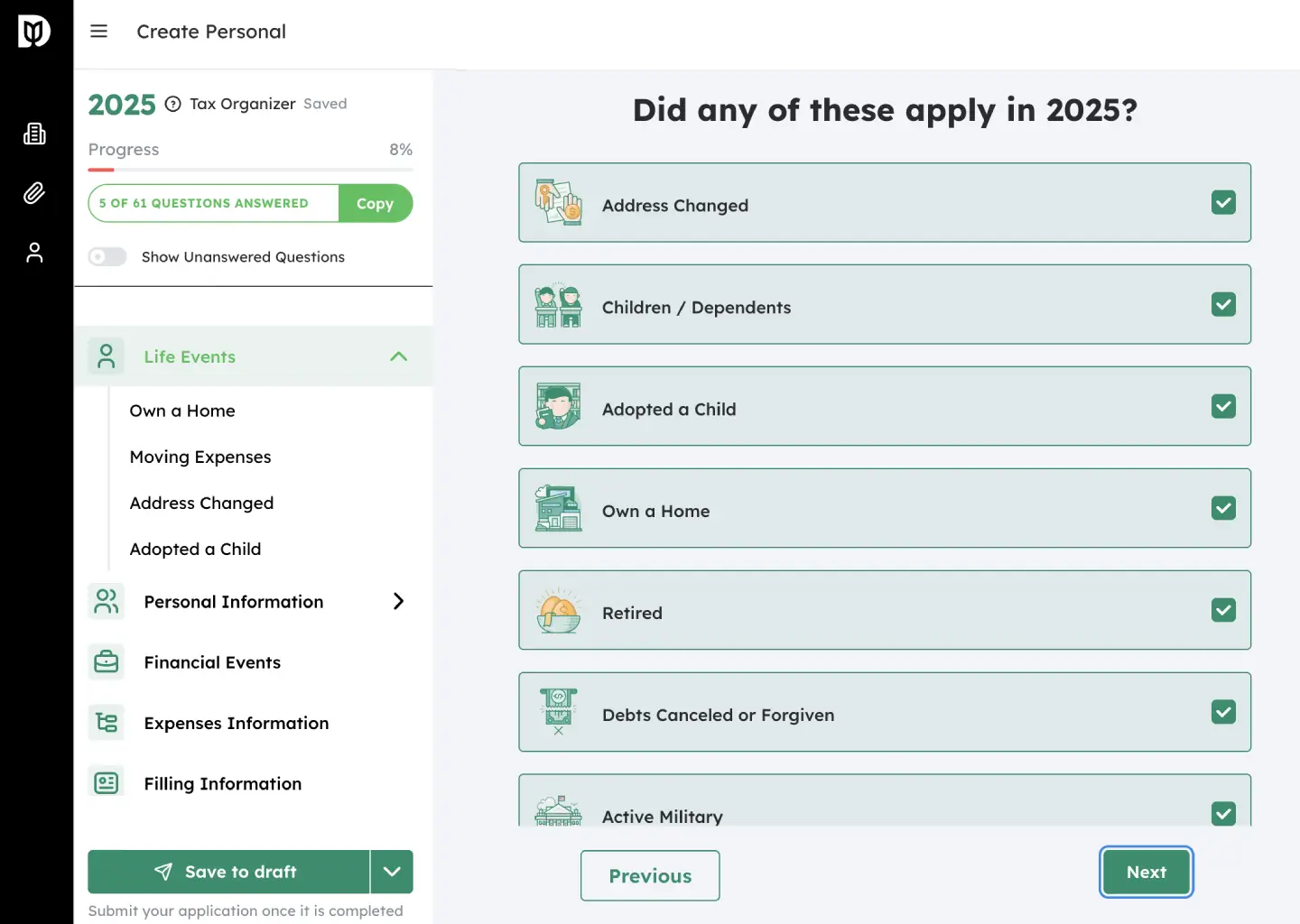This screenshot has height=924, width=1300.
Task: Open the Save to draft dropdown arrow
Action: [392, 872]
